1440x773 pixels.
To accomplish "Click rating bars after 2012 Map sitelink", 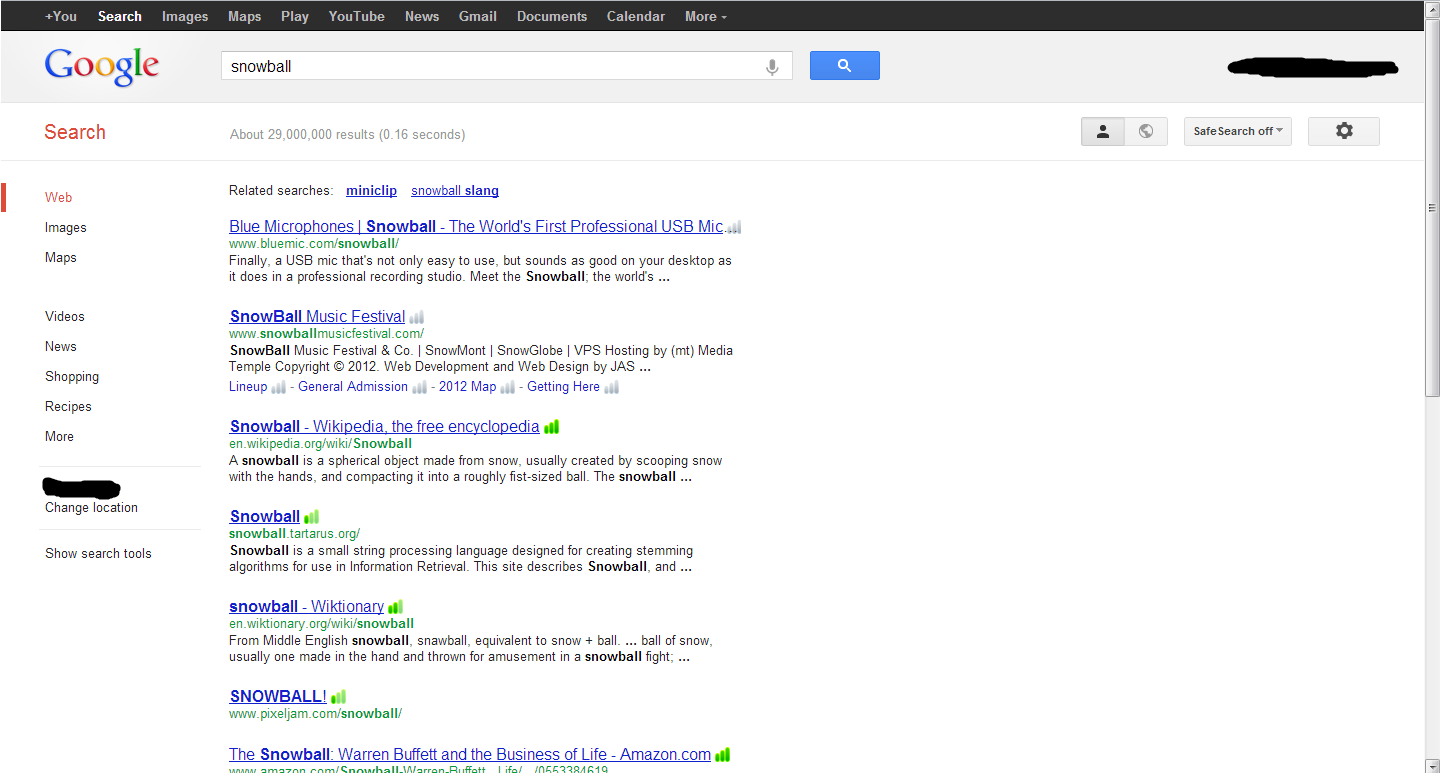I will tap(508, 387).
